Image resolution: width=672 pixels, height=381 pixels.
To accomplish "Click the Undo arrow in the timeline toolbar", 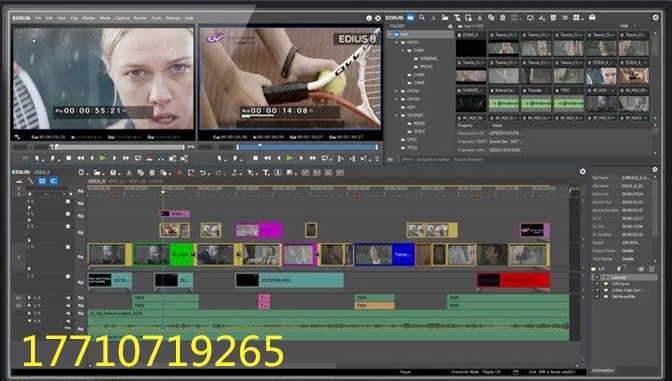I will [x=203, y=173].
